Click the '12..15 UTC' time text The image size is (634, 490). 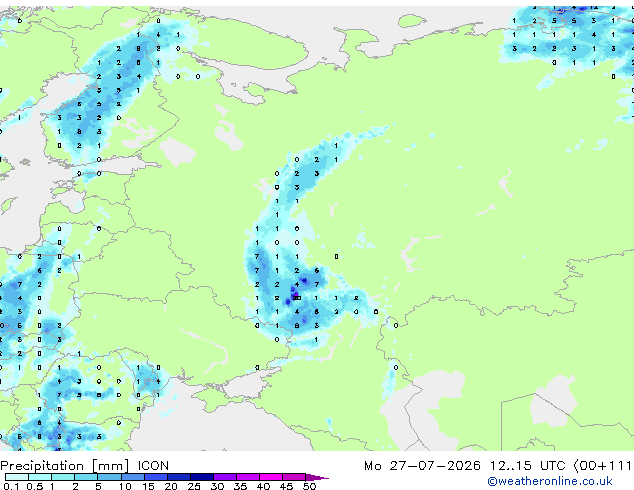(527, 466)
